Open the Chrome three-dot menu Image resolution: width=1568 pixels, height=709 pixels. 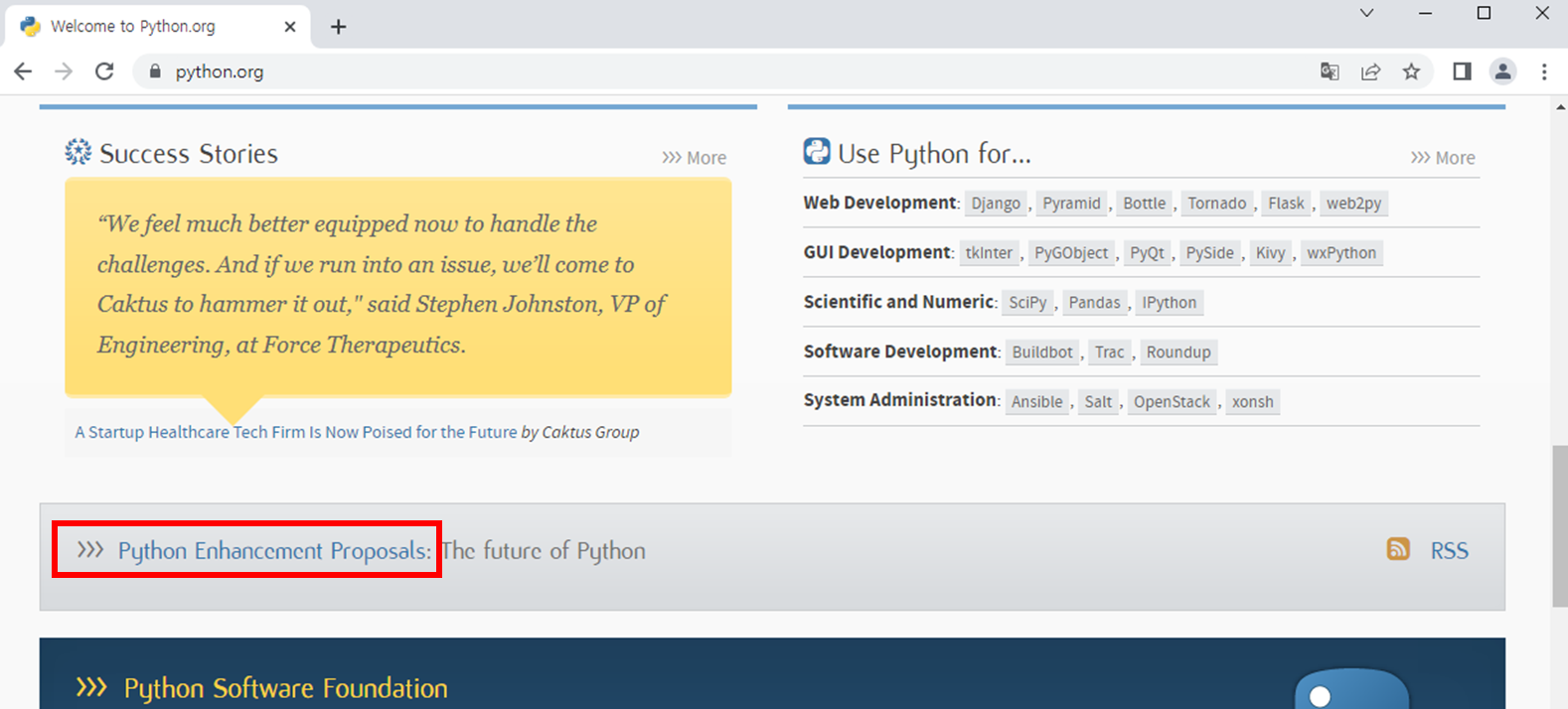pyautogui.click(x=1544, y=71)
